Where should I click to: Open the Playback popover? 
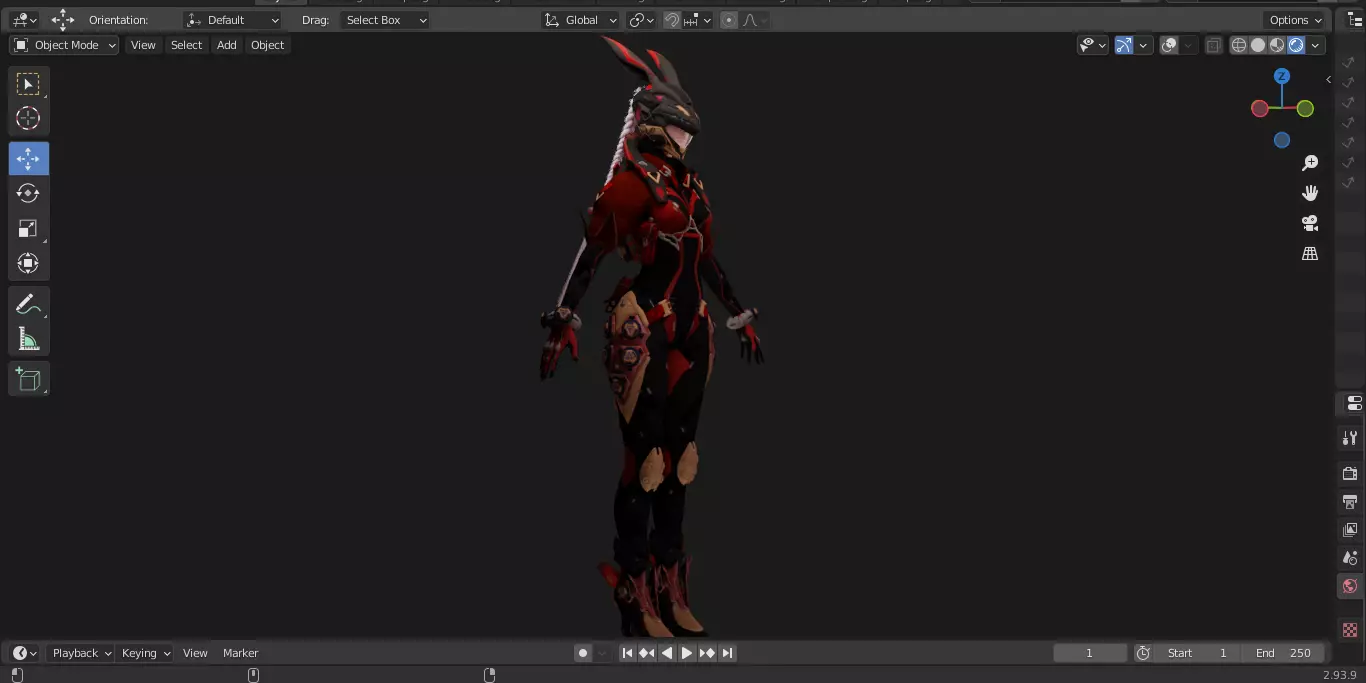(82, 653)
